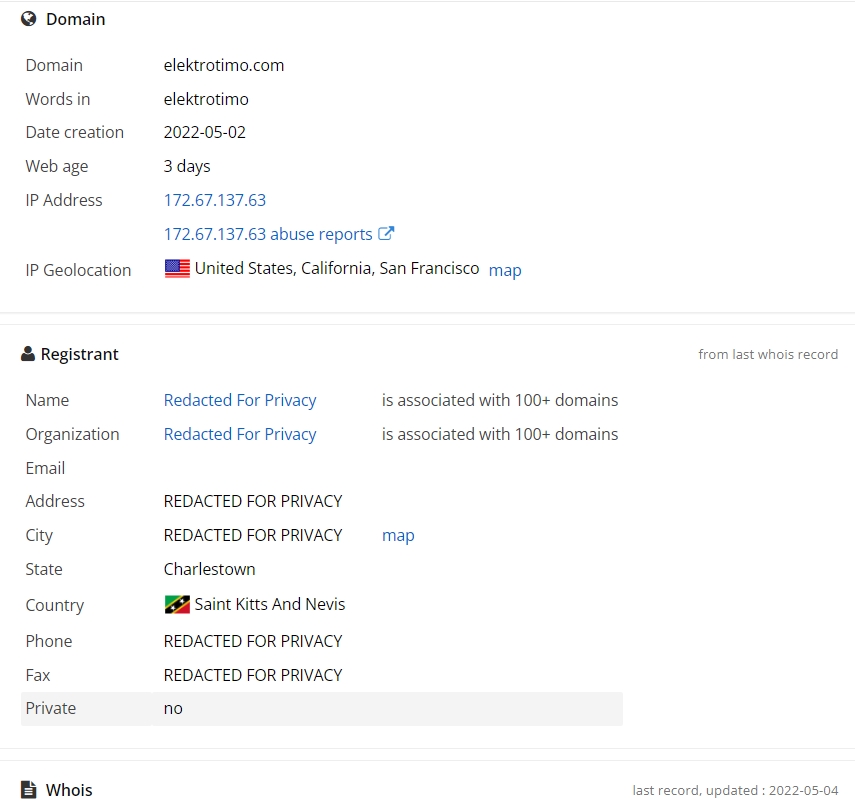Click Redacted For Privacy link in Organization row
The width and height of the screenshot is (855, 802).
pyautogui.click(x=240, y=434)
